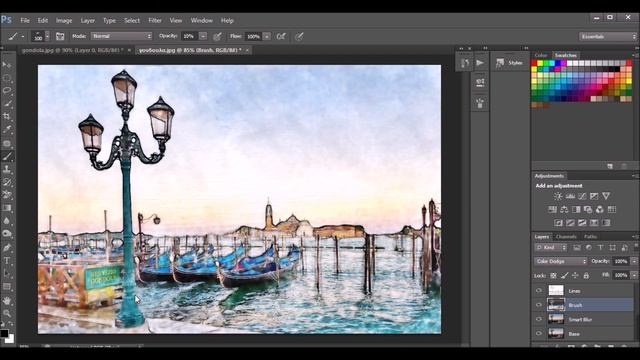This screenshot has height=360, width=640.
Task: Add a Brightness/Contrast adjustment
Action: 558,196
